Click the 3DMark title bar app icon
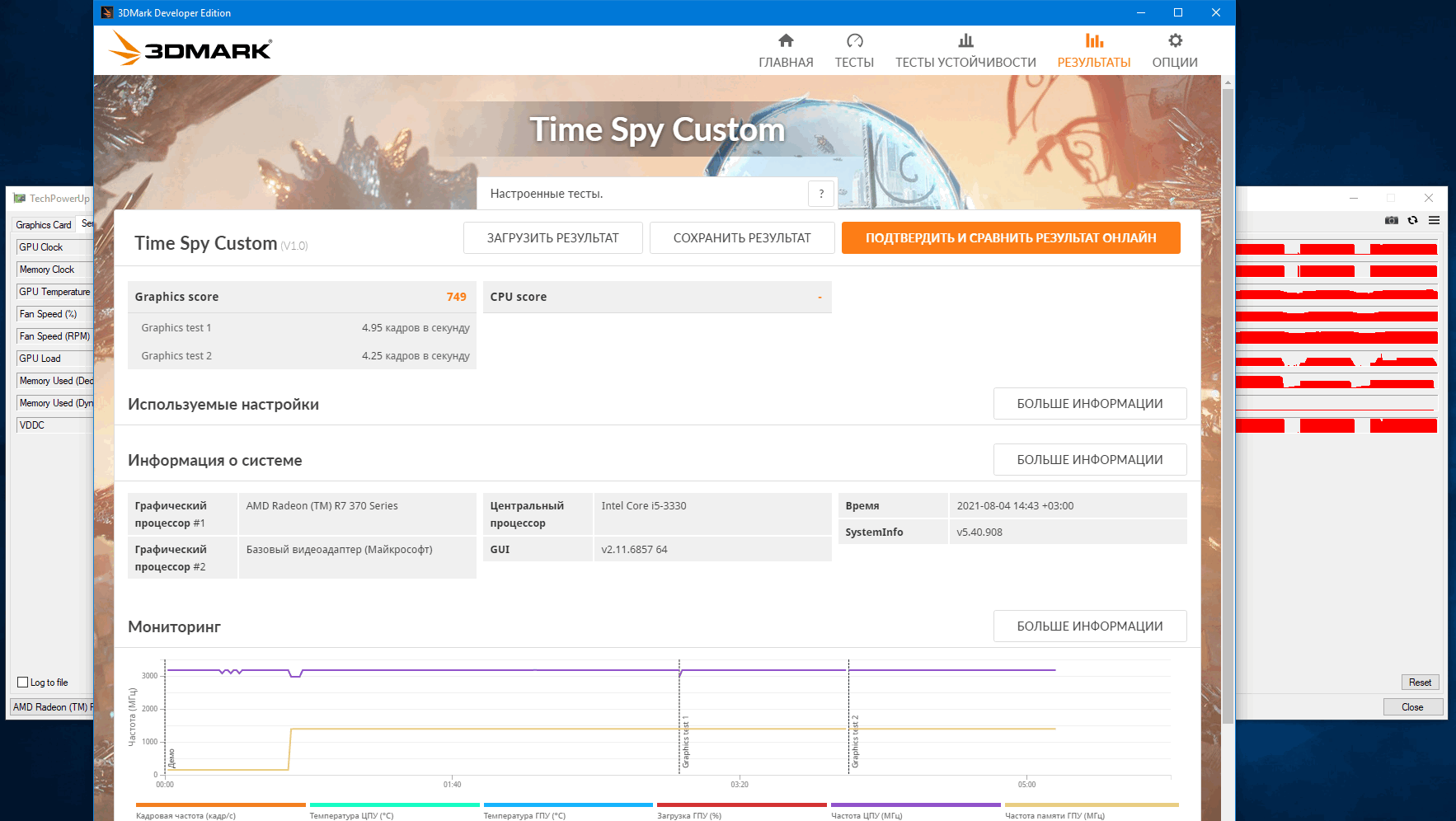 107,12
